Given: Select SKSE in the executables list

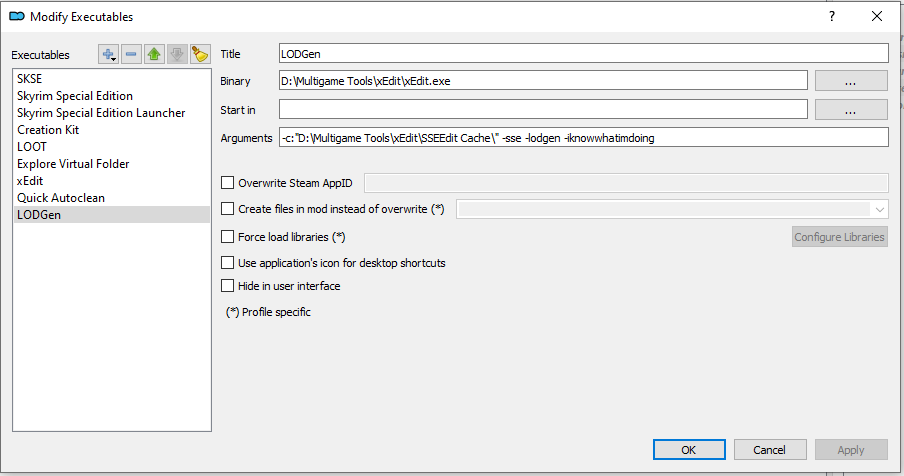Looking at the screenshot, I should click(30, 79).
